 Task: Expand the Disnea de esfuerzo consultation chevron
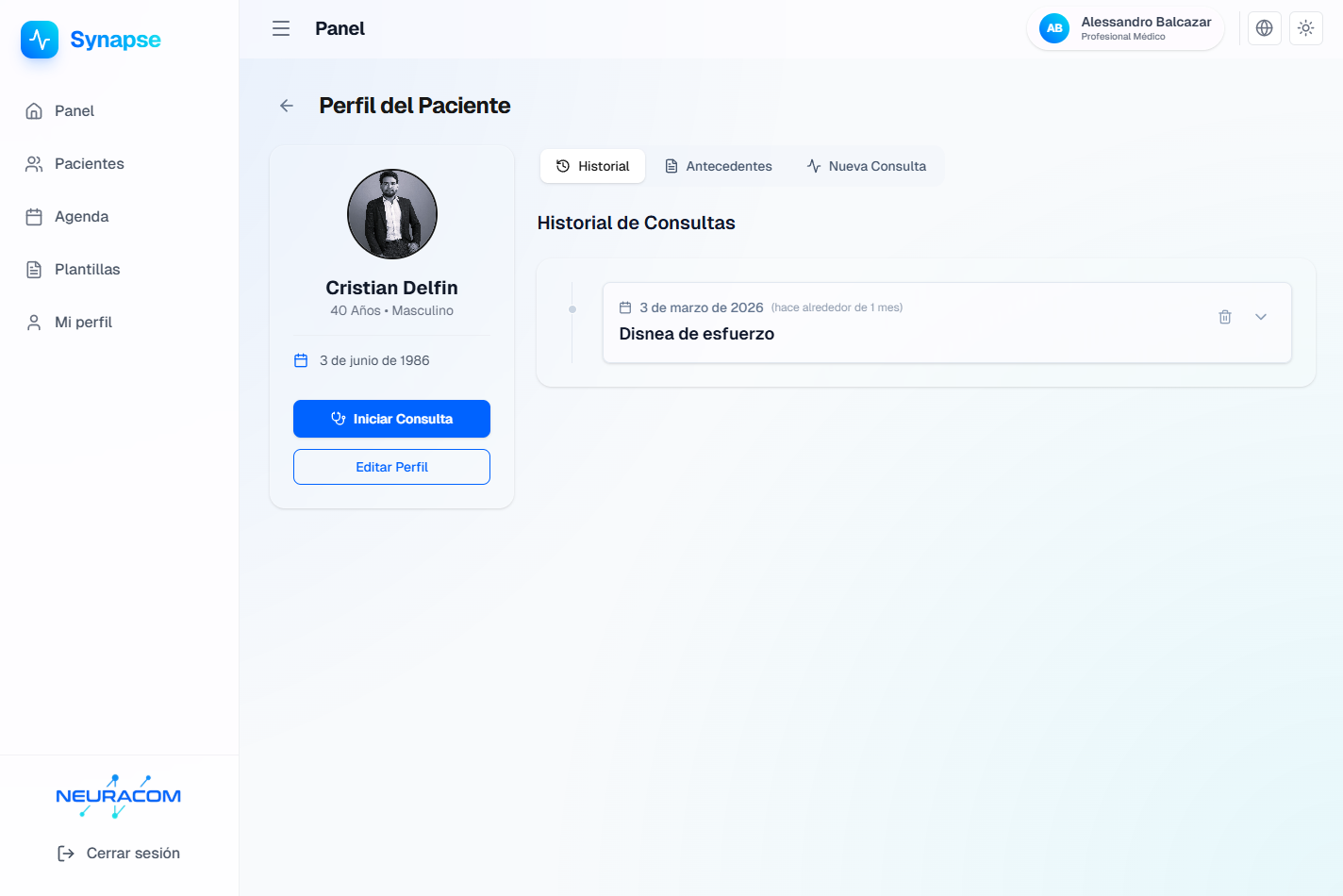pos(1261,317)
